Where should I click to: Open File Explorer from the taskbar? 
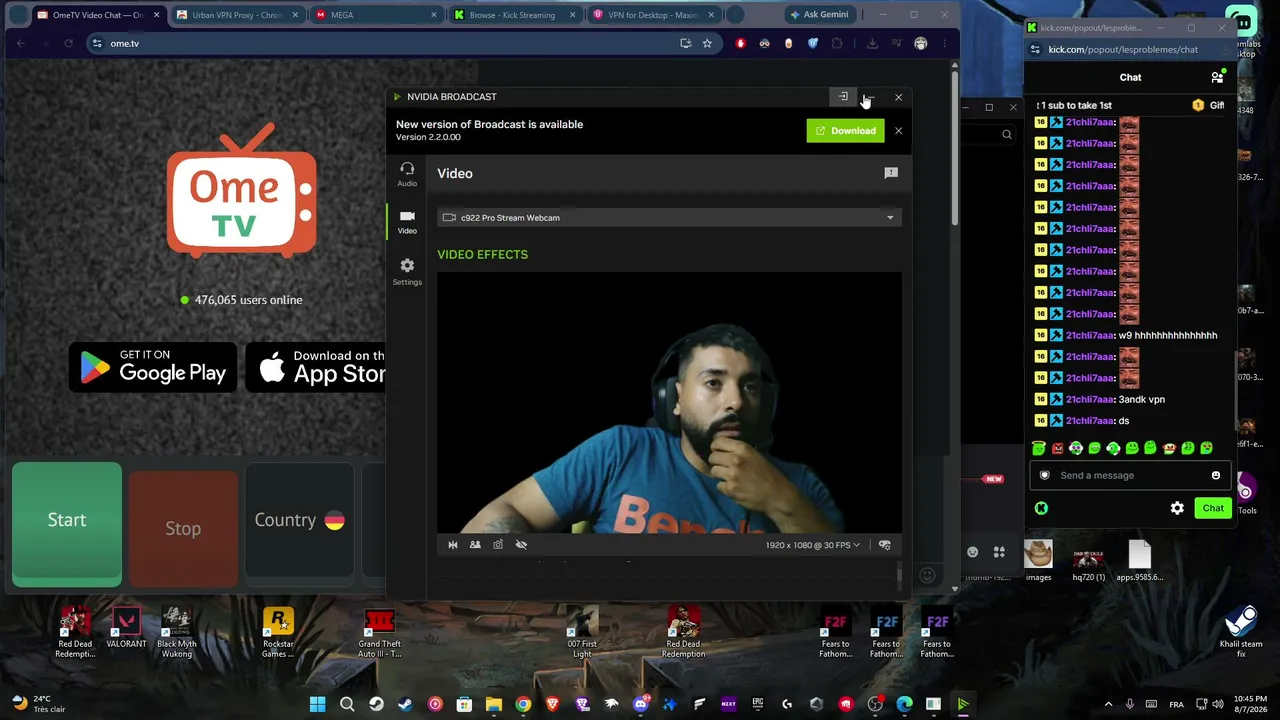[x=494, y=704]
